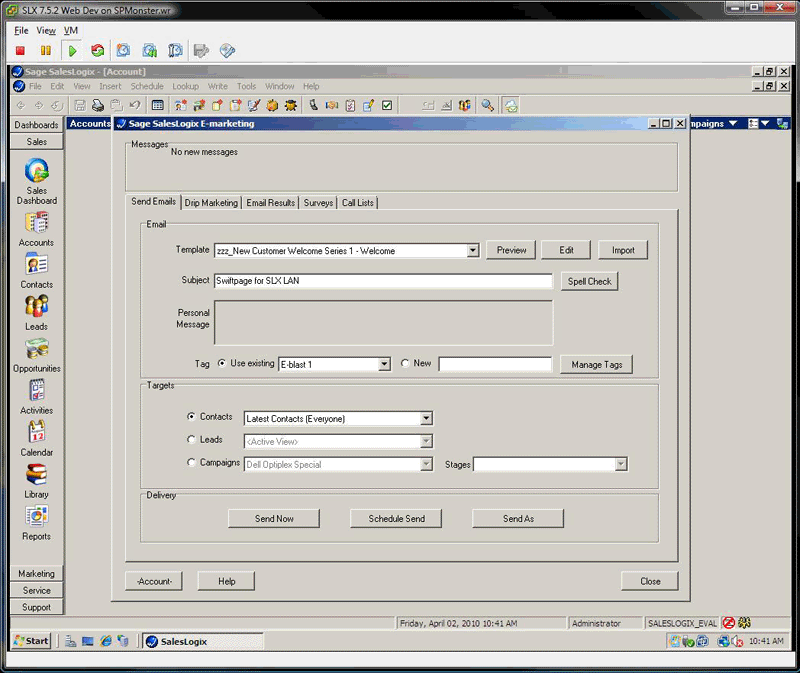Image resolution: width=800 pixels, height=673 pixels.
Task: Click the Windows Start button
Action: click(31, 641)
